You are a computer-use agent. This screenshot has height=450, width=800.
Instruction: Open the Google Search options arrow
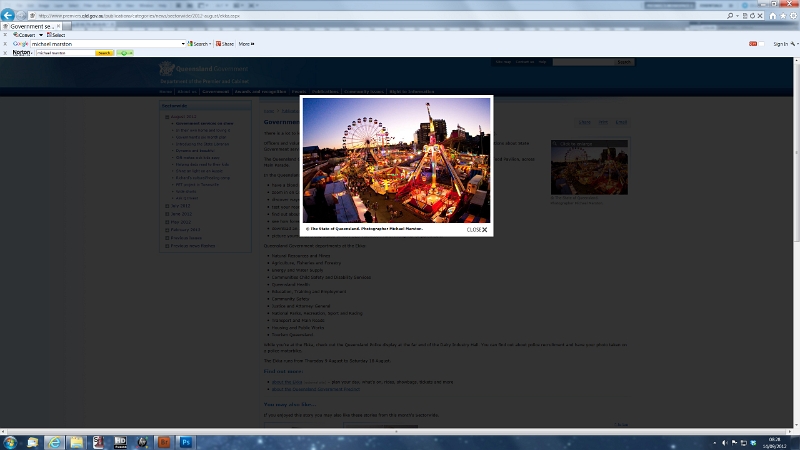tap(210, 44)
